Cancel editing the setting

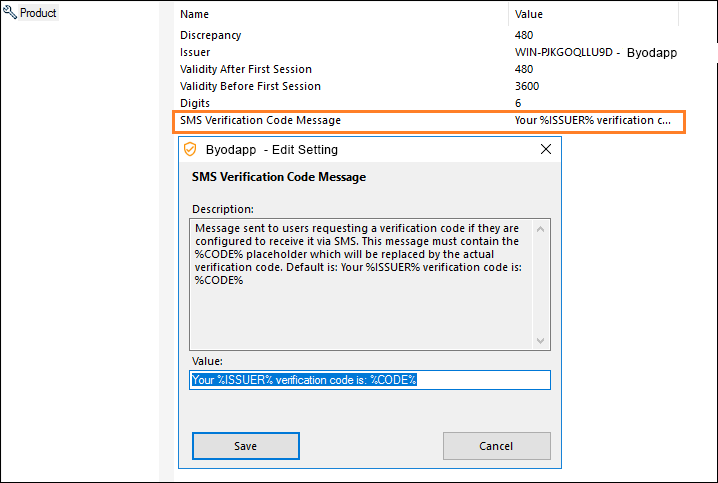[x=496, y=446]
